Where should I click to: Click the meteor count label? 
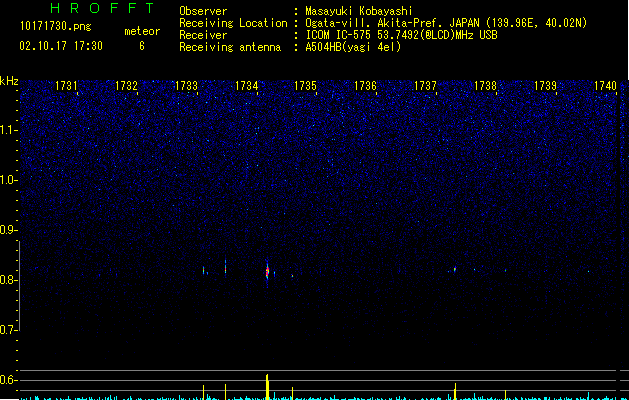click(142, 31)
